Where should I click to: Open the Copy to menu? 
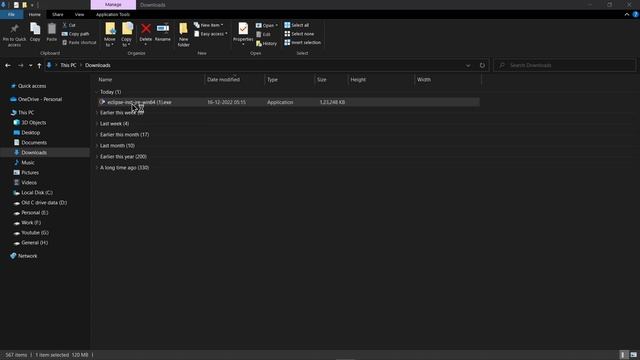click(127, 34)
